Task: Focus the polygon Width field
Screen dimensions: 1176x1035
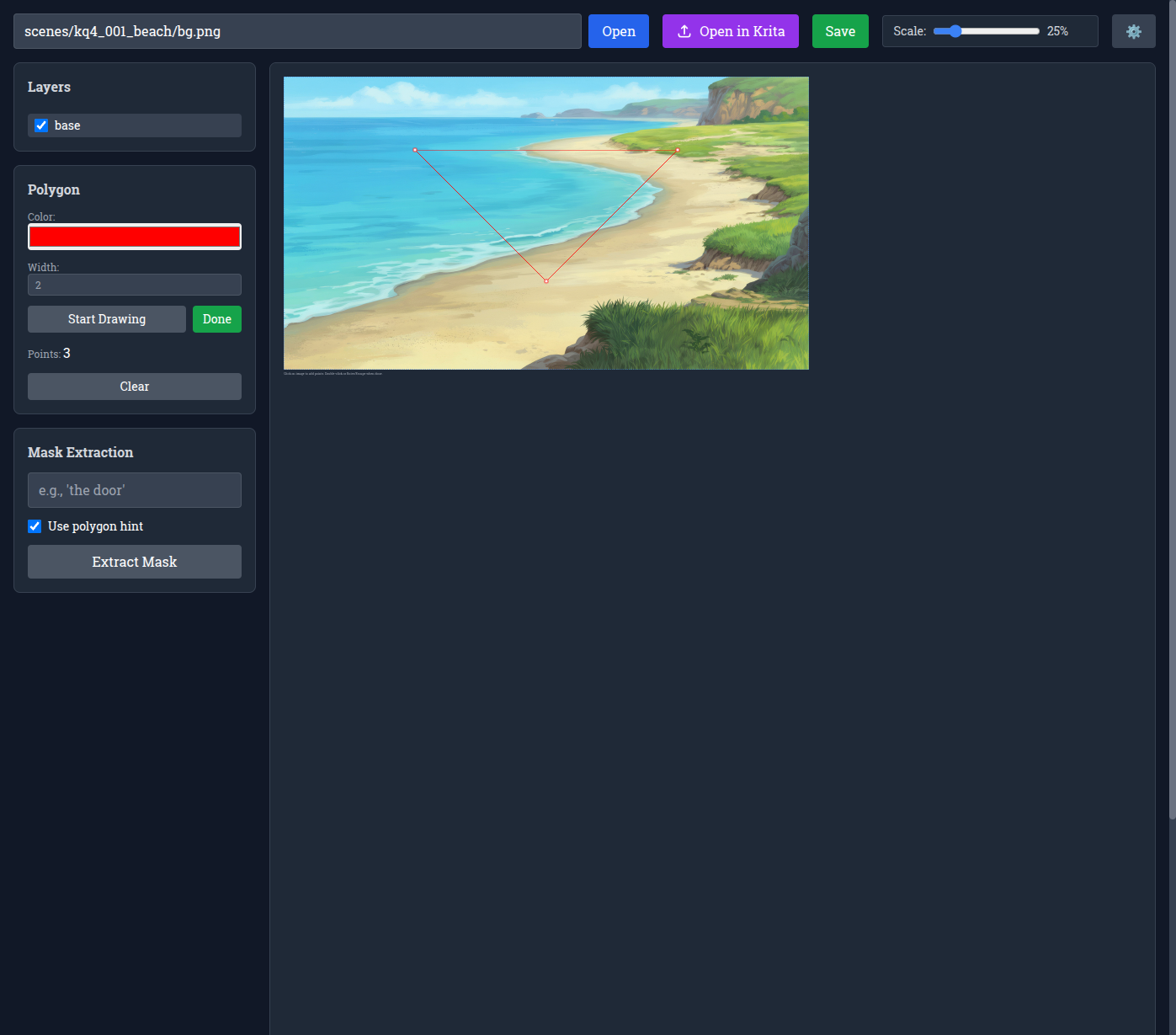Action: [x=135, y=285]
